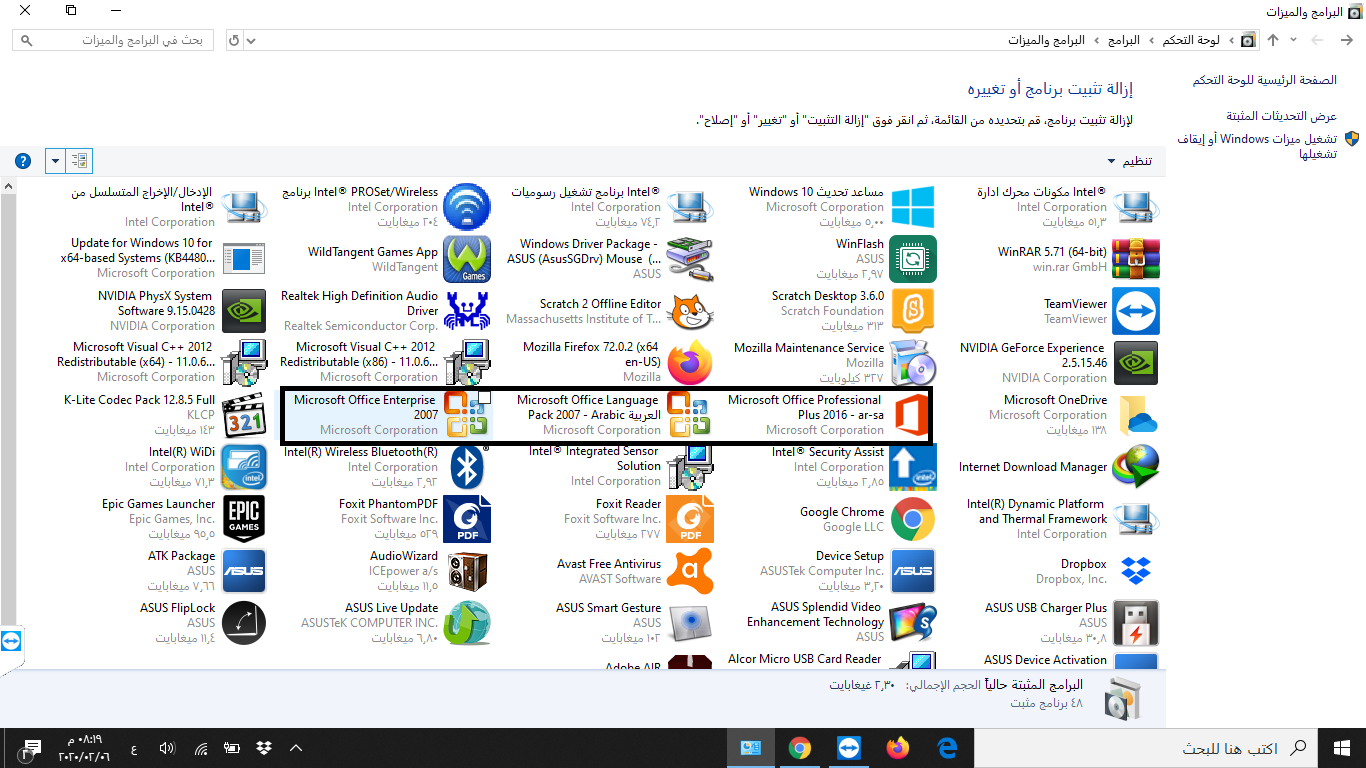Select the NVIDIA GeForce Experience icon
Image resolution: width=1366 pixels, height=768 pixels.
1135,363
